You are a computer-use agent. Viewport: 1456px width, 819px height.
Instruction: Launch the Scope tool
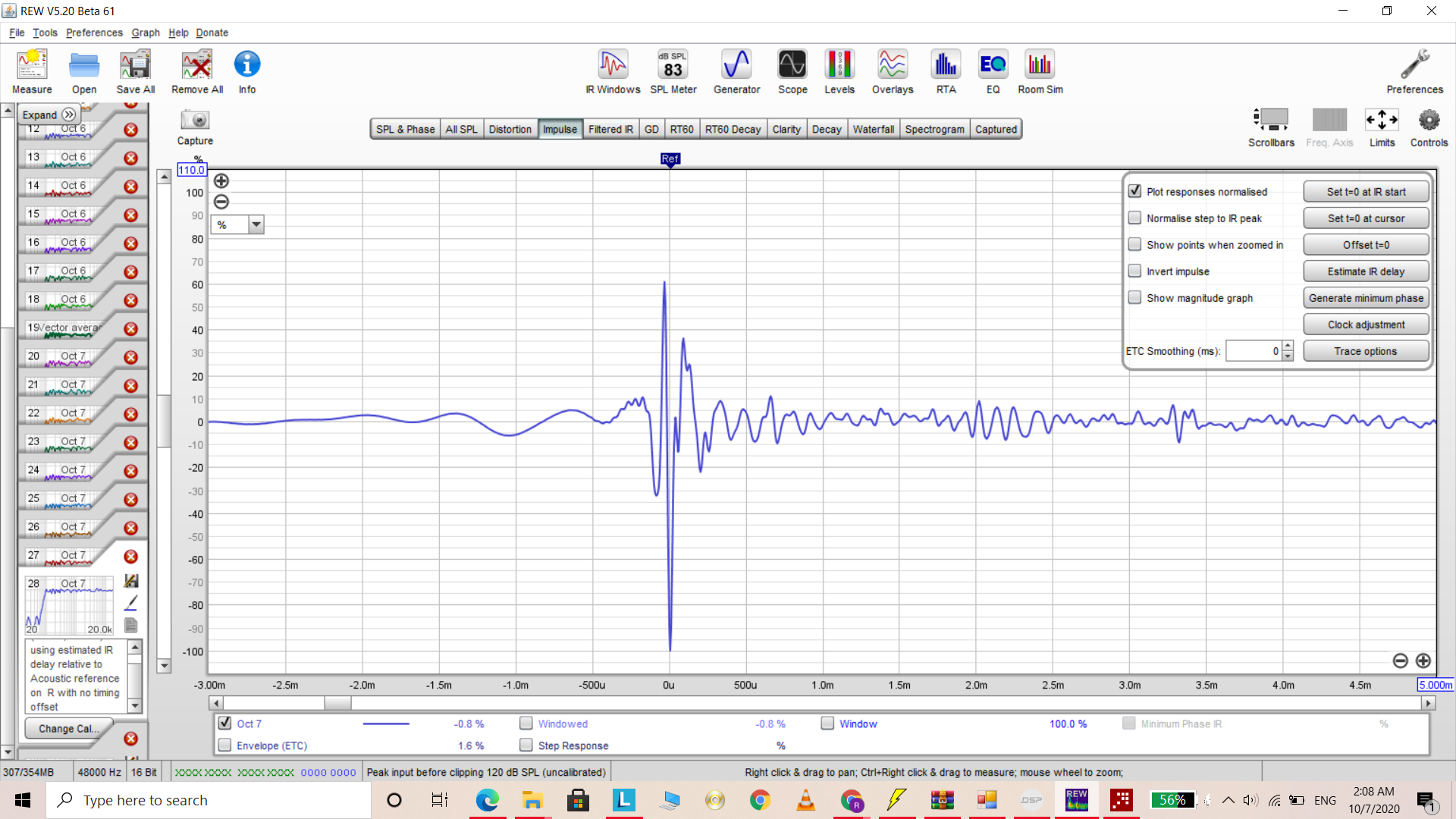(792, 72)
